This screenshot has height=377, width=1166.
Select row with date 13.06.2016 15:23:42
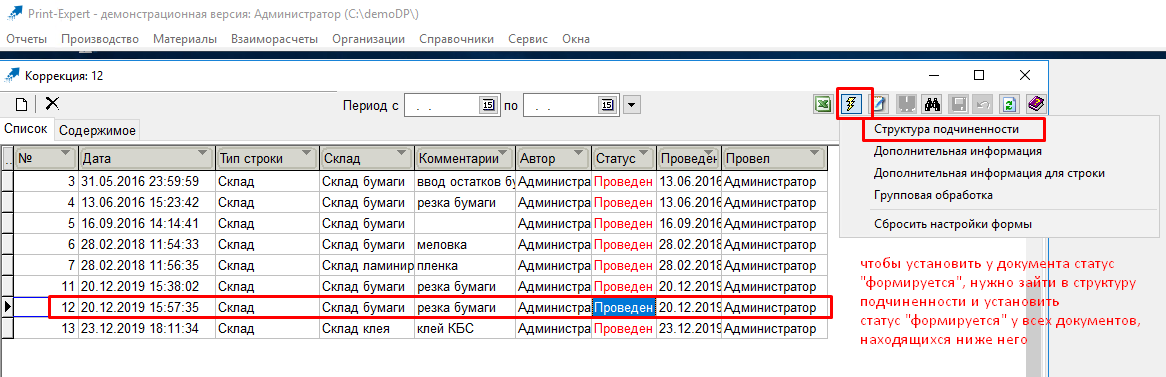coord(415,202)
